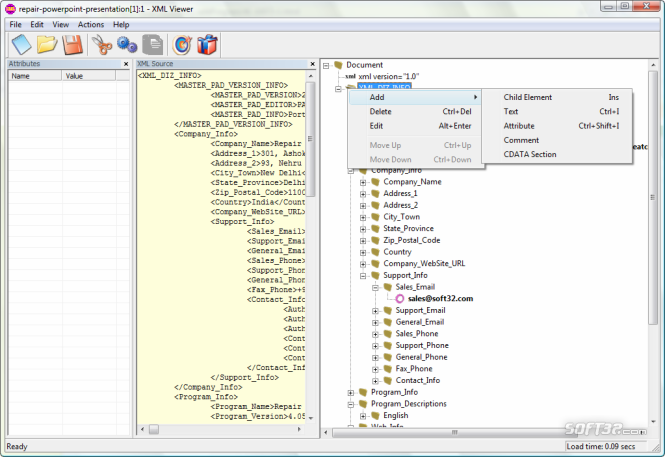
Task: Select the xml version="1.0" node
Action: 388,76
